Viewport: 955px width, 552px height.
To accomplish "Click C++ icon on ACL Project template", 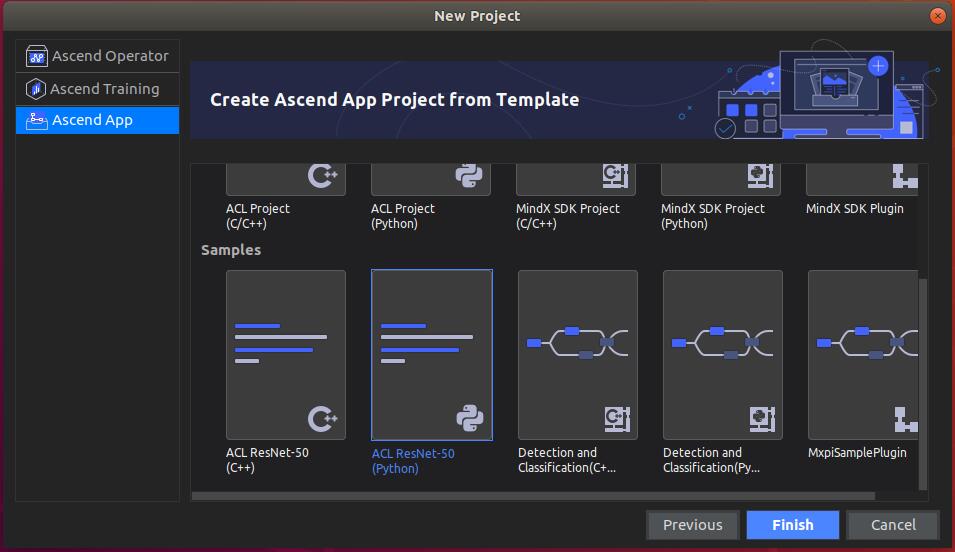I will pos(323,175).
